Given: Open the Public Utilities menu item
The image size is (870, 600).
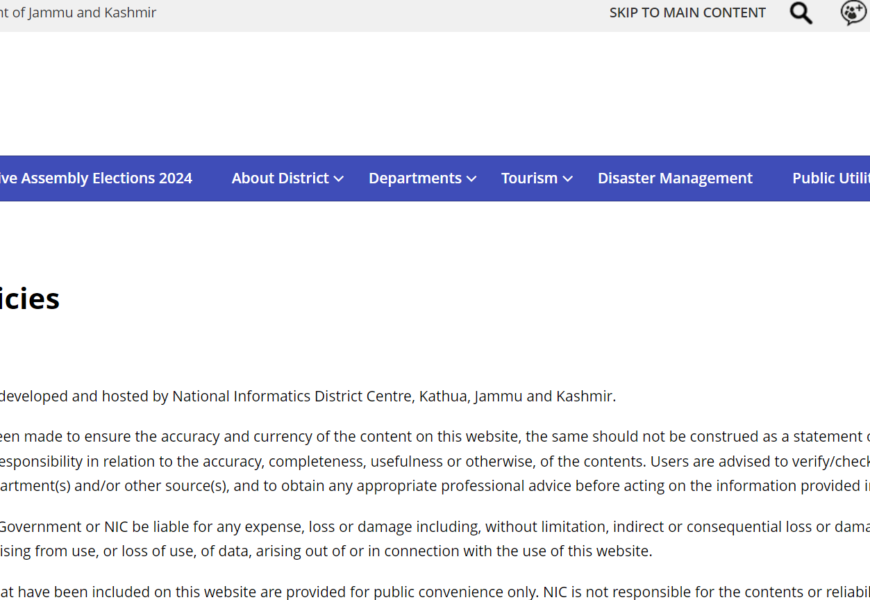Looking at the screenshot, I should click(x=830, y=178).
